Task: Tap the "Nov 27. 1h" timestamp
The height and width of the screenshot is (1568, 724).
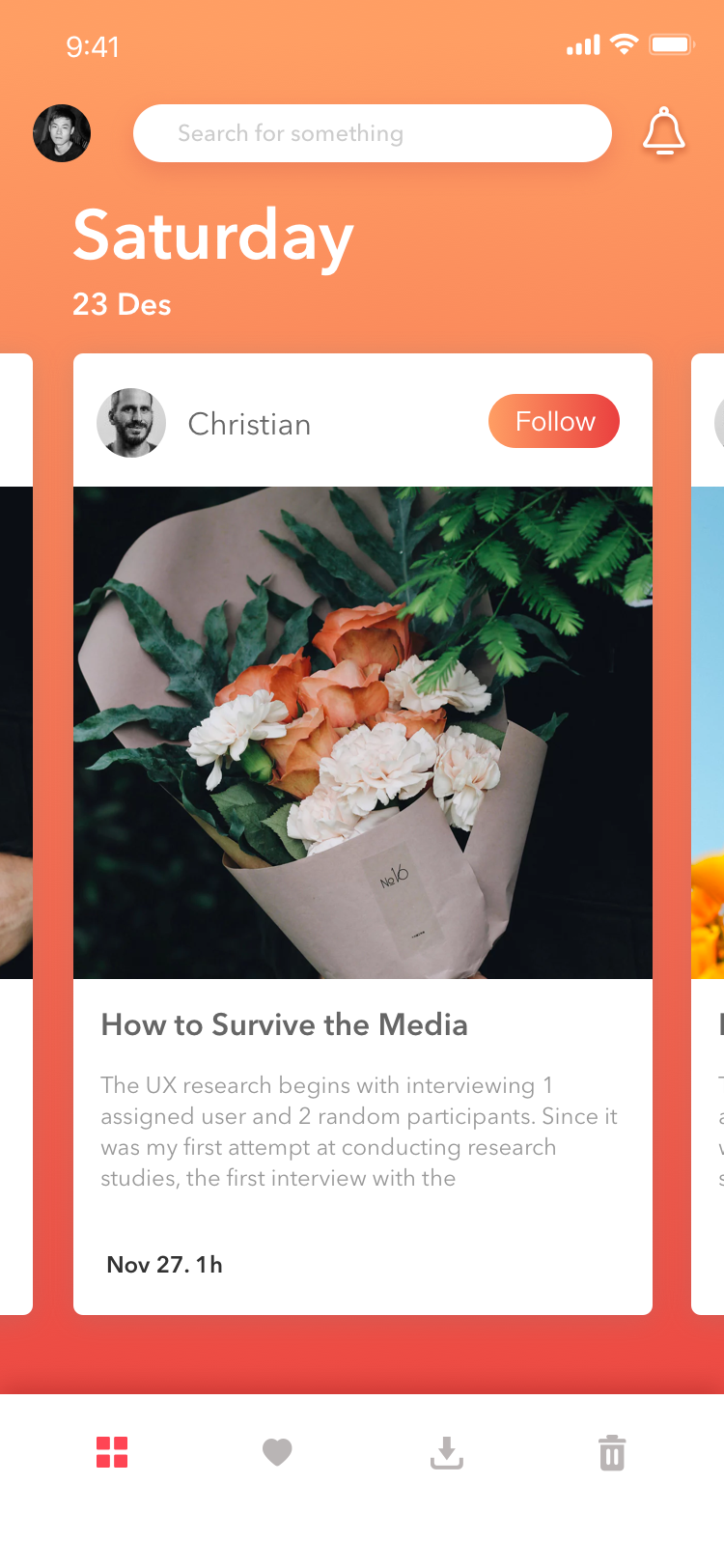Action: pos(165,1265)
